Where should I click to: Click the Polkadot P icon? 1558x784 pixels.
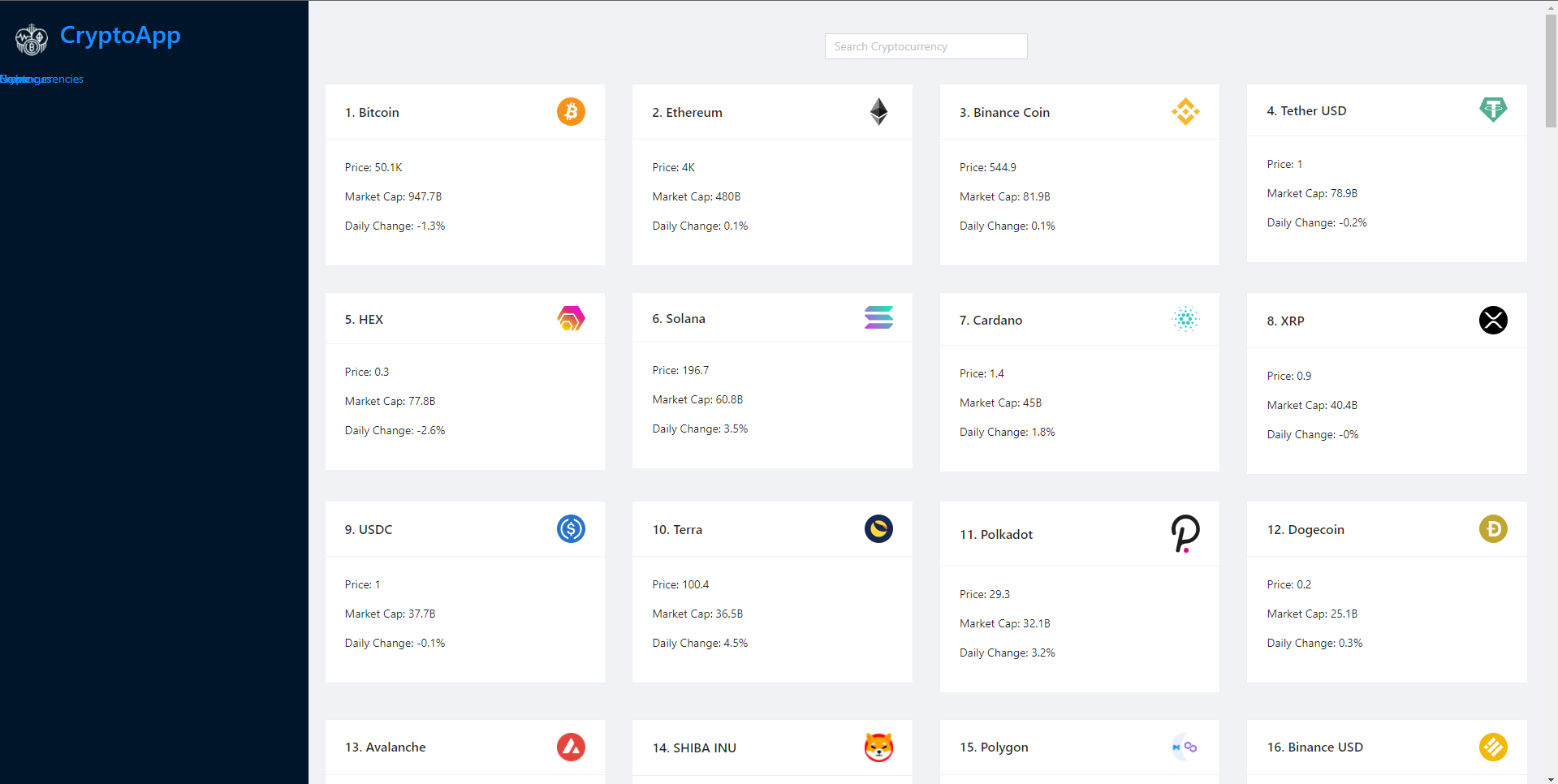coord(1185,533)
